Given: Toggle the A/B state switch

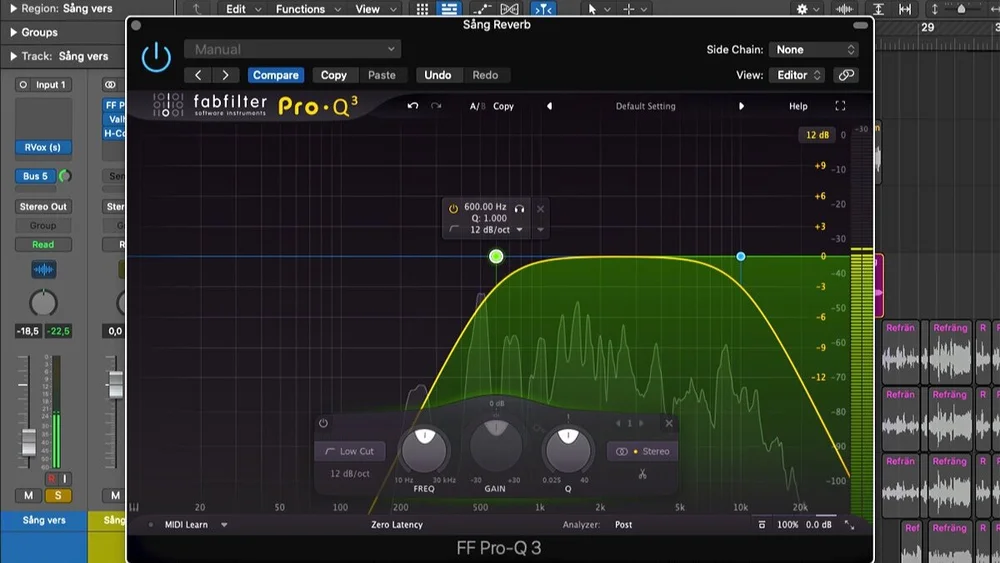Looking at the screenshot, I should tap(475, 106).
